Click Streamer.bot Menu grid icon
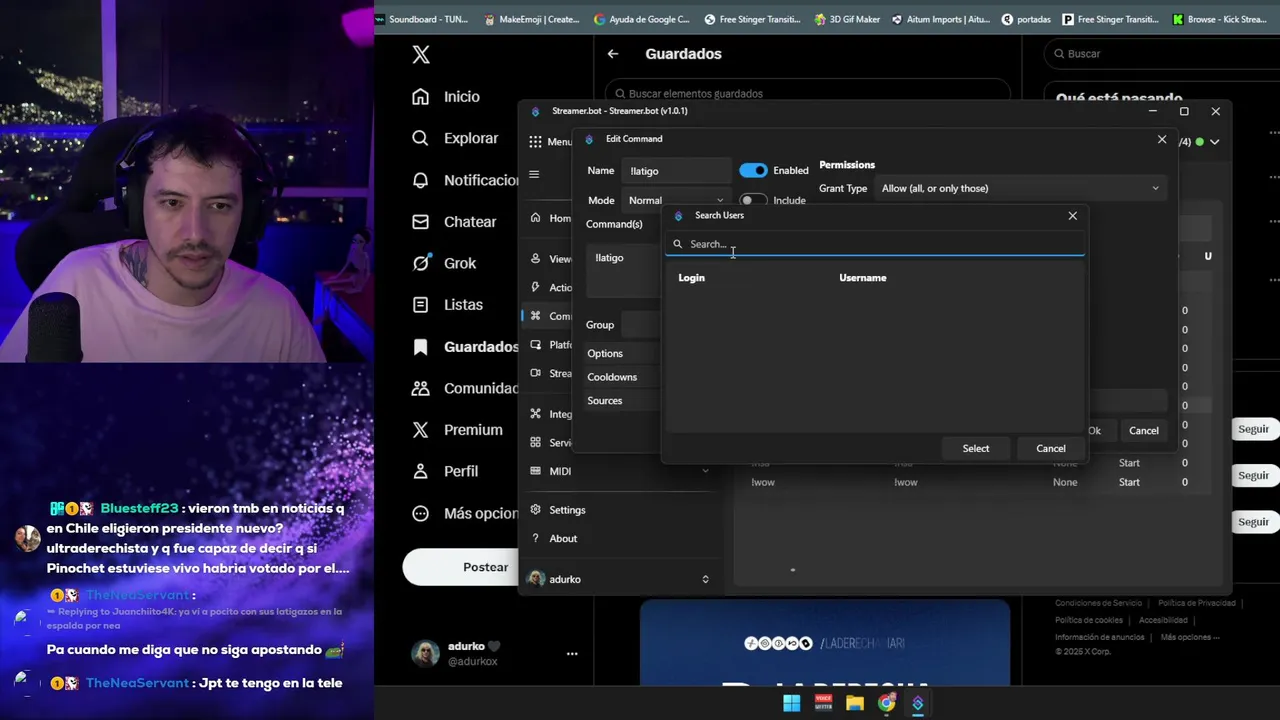 (x=535, y=141)
